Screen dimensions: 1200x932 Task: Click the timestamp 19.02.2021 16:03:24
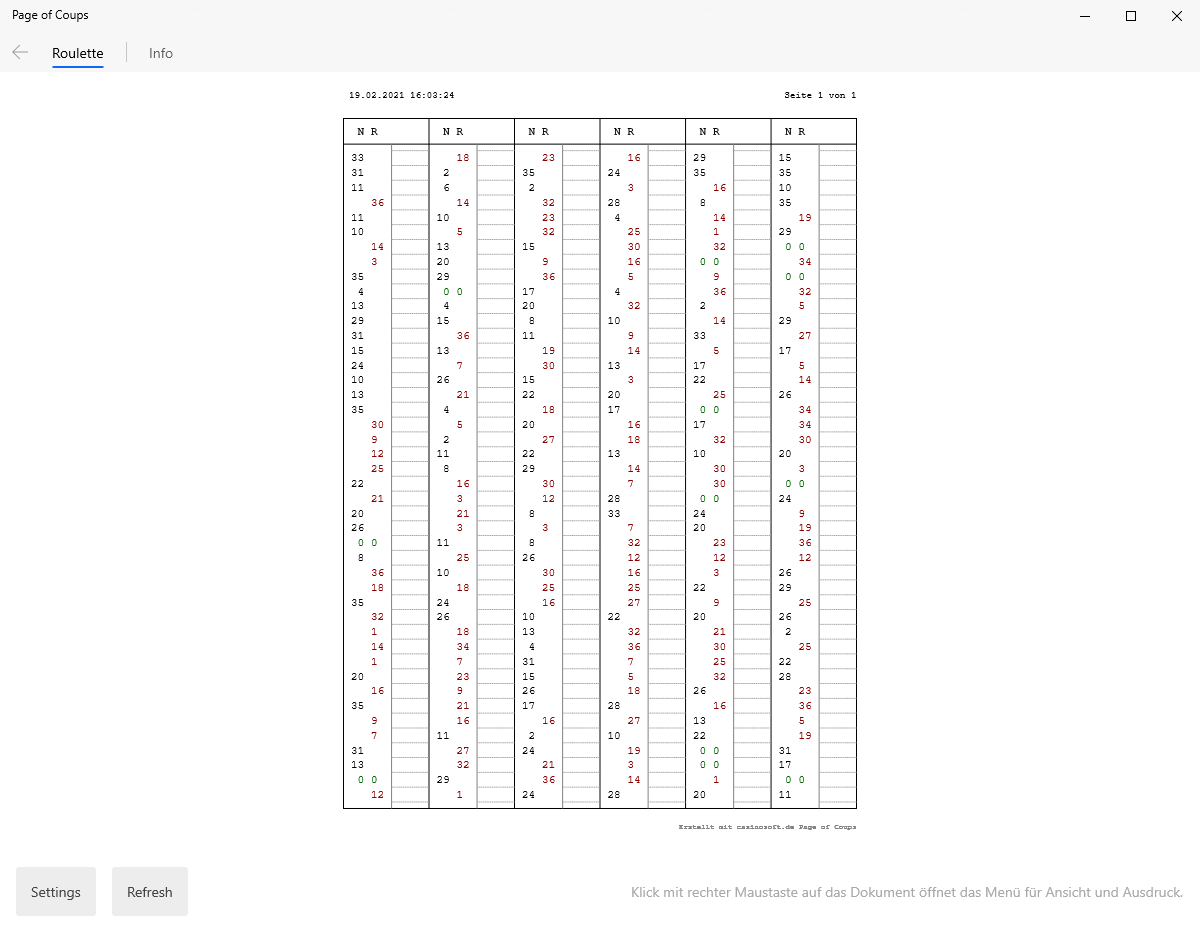coord(402,95)
